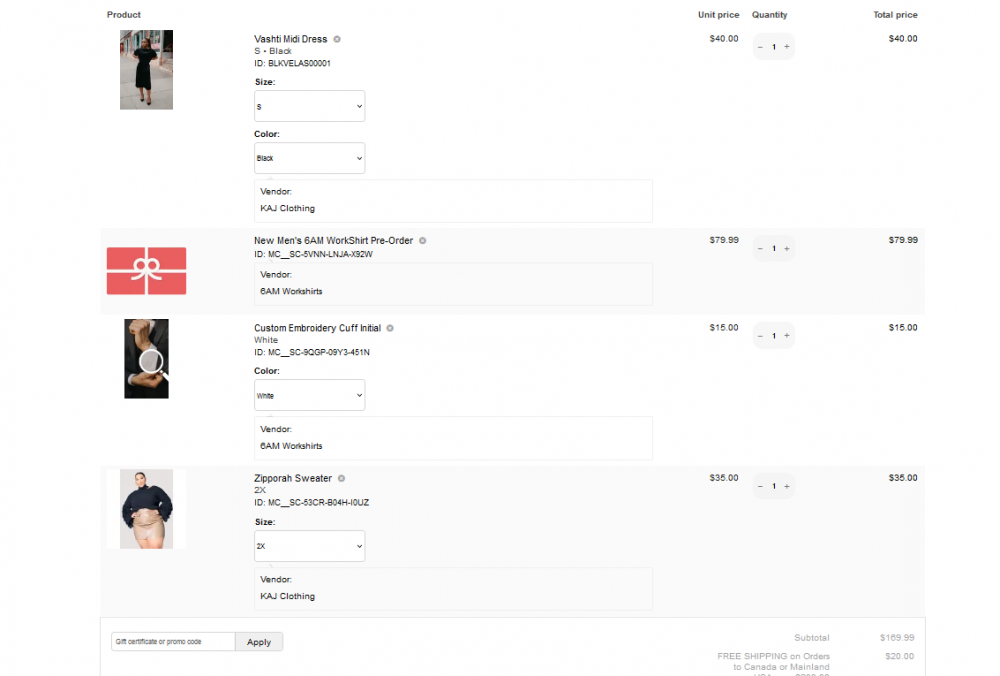Open Size dropdown for Vashti Midi Dress
Viewport: 1000px width, 676px height.
[309, 105]
